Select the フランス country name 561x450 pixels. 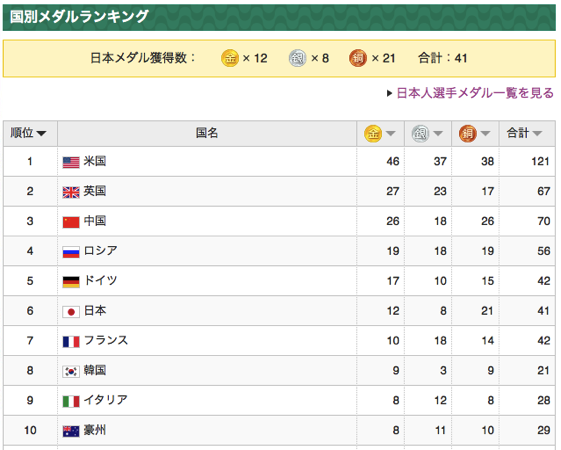pos(106,340)
